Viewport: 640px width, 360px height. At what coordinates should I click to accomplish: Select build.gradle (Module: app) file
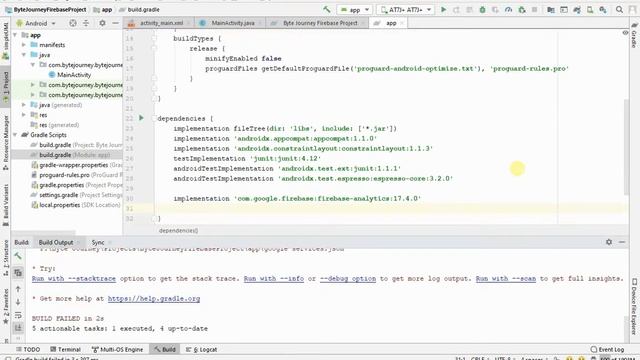pos(67,155)
